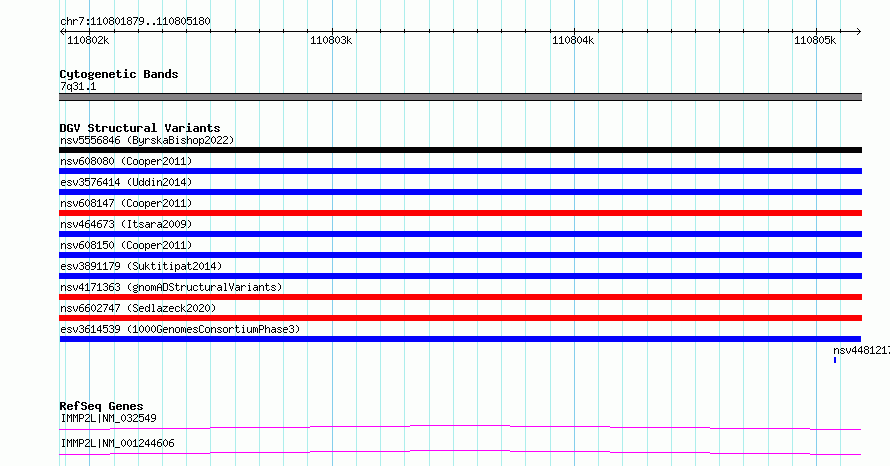
Task: Click the blue bar under esv3576414
Action: (x=460, y=192)
